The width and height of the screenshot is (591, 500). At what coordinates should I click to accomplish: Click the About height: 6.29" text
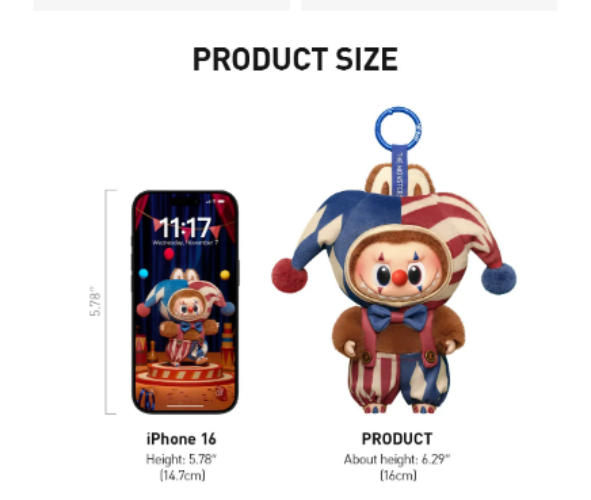[x=397, y=459]
